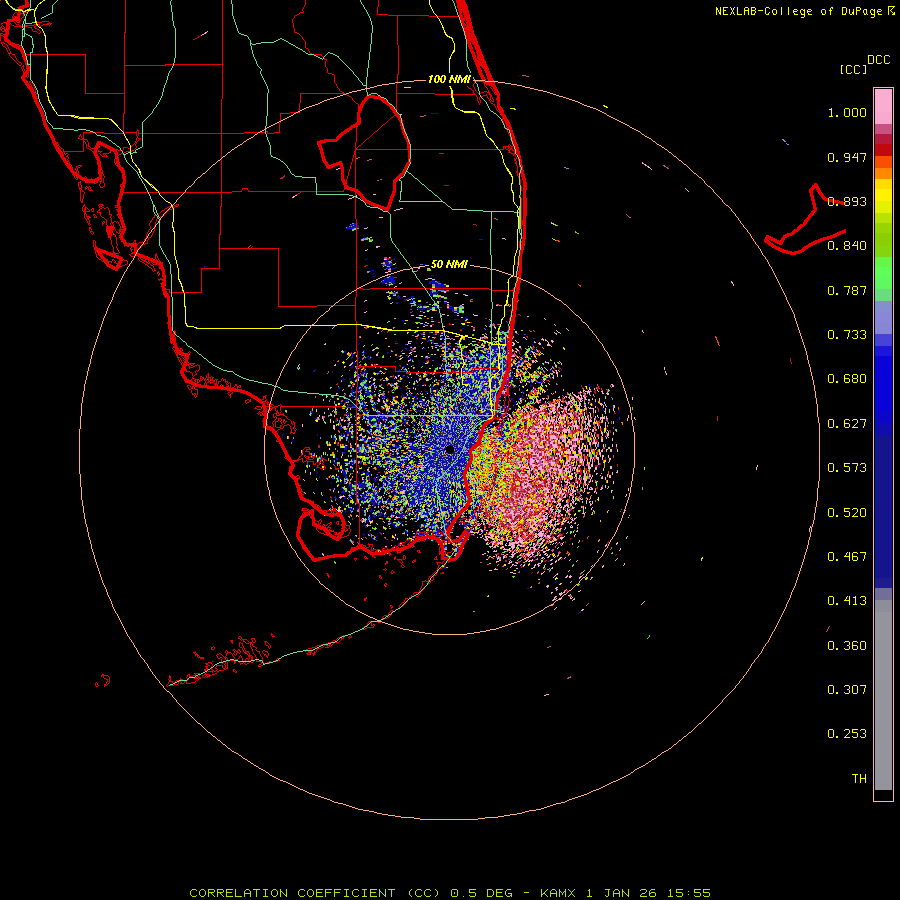Click the 100 NMI range ring label
This screenshot has height=900, width=900.
[x=449, y=79]
